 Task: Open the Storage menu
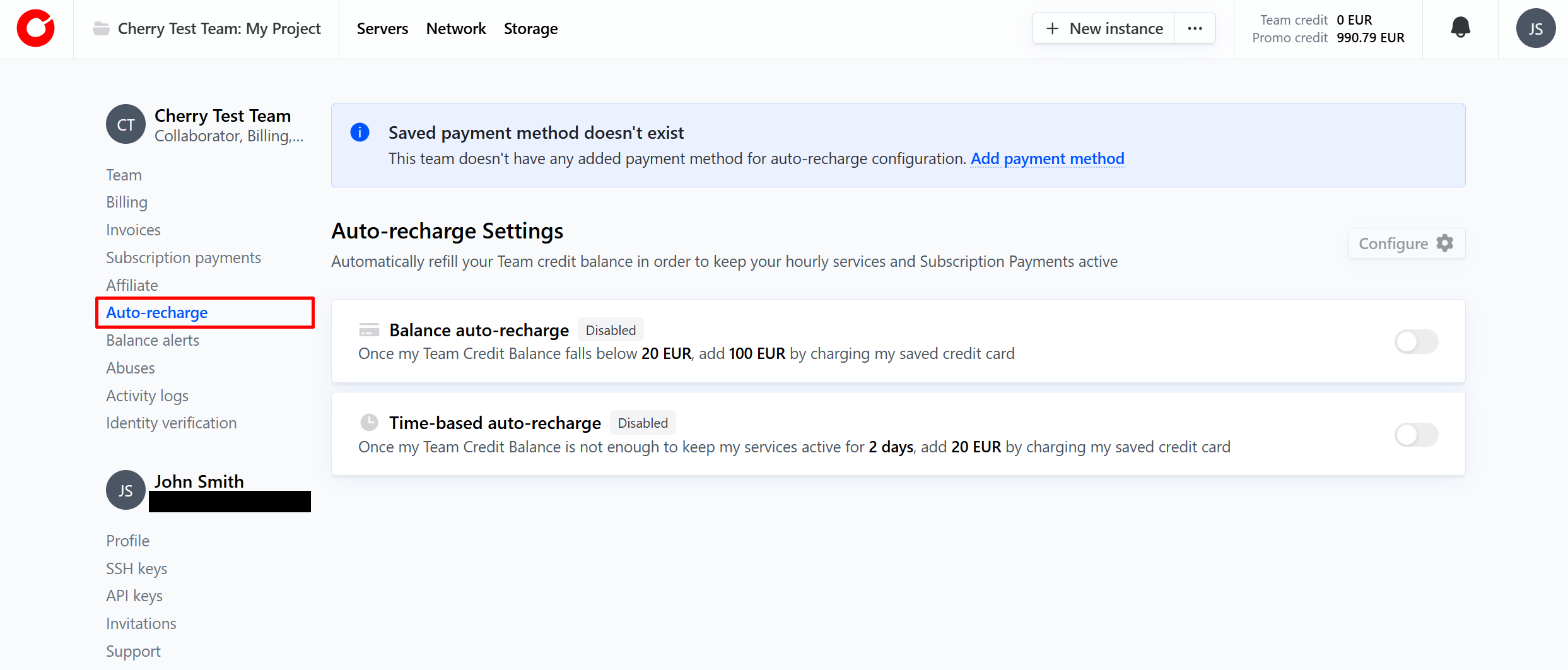click(x=530, y=29)
